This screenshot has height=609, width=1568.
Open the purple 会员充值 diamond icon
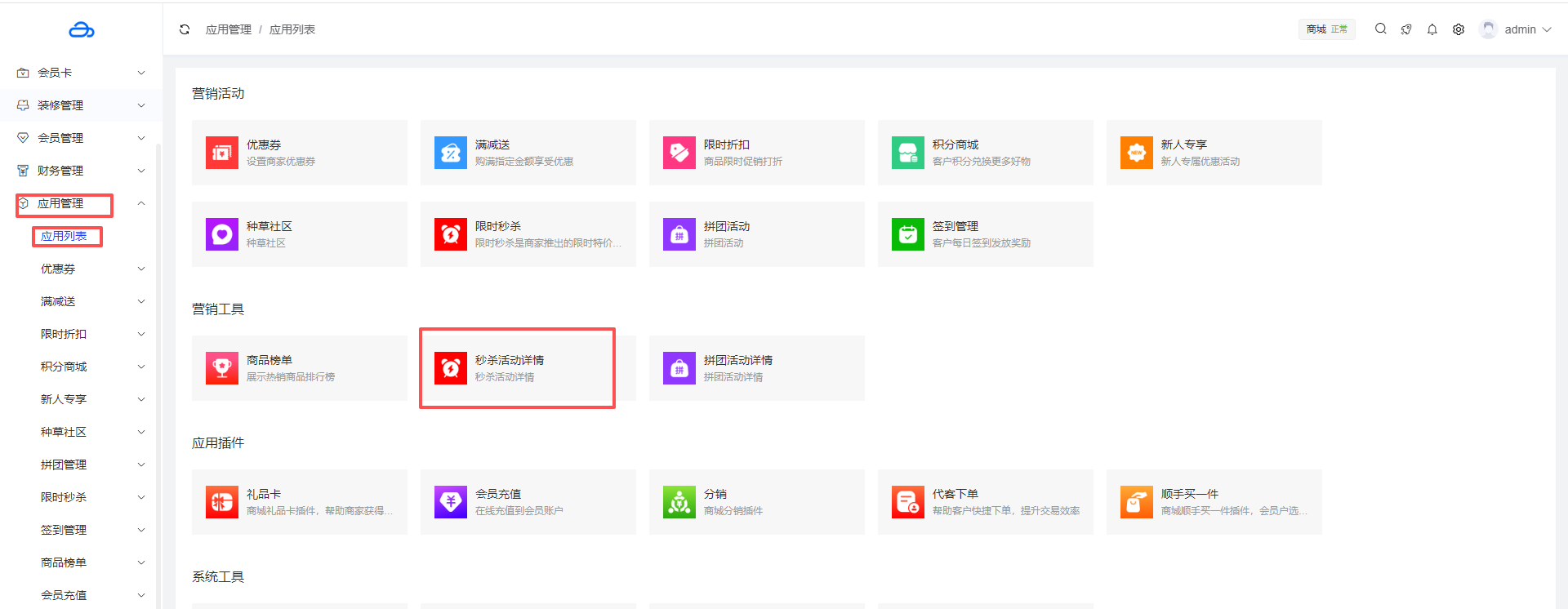click(x=450, y=502)
